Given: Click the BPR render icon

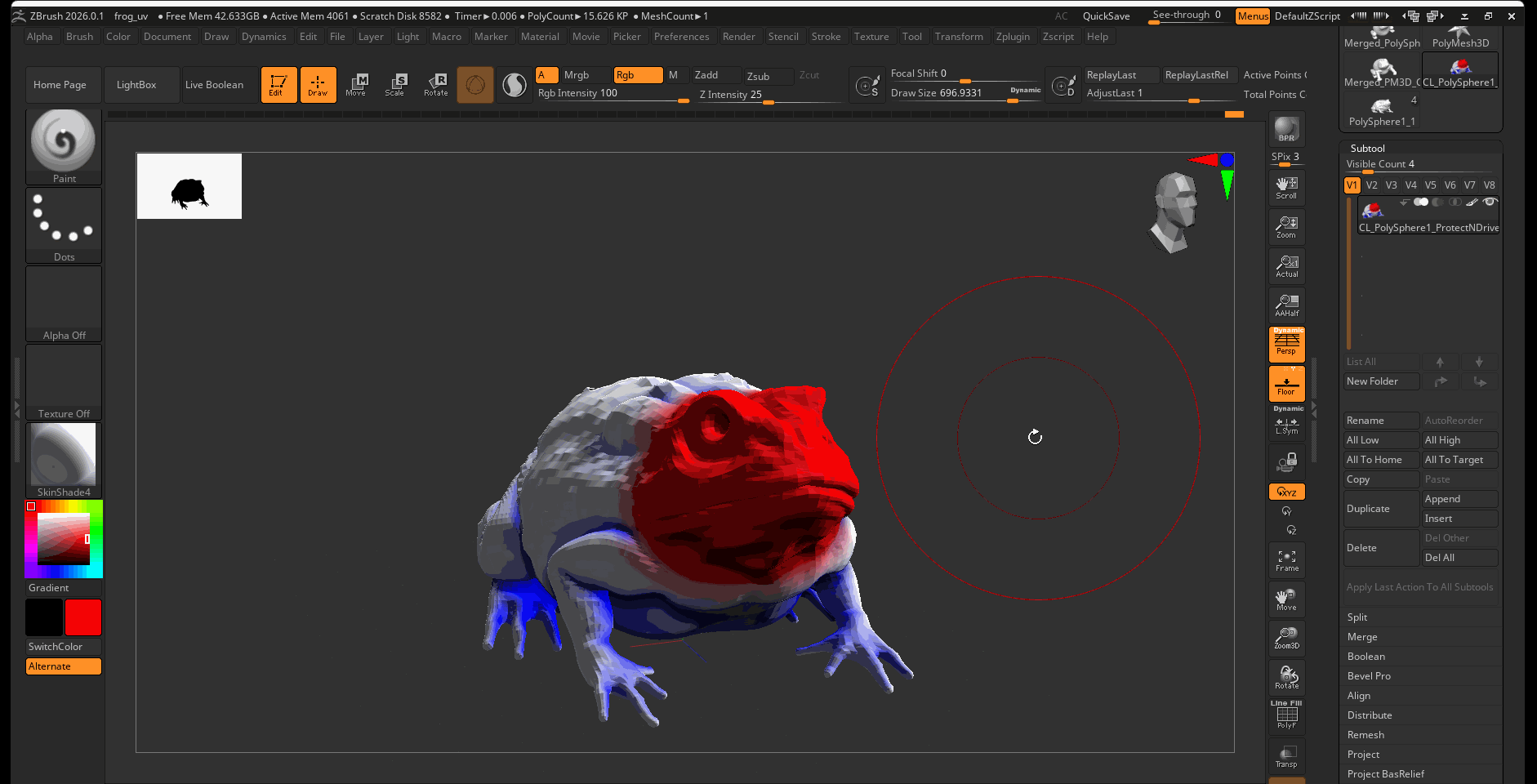Looking at the screenshot, I should pos(1286,129).
